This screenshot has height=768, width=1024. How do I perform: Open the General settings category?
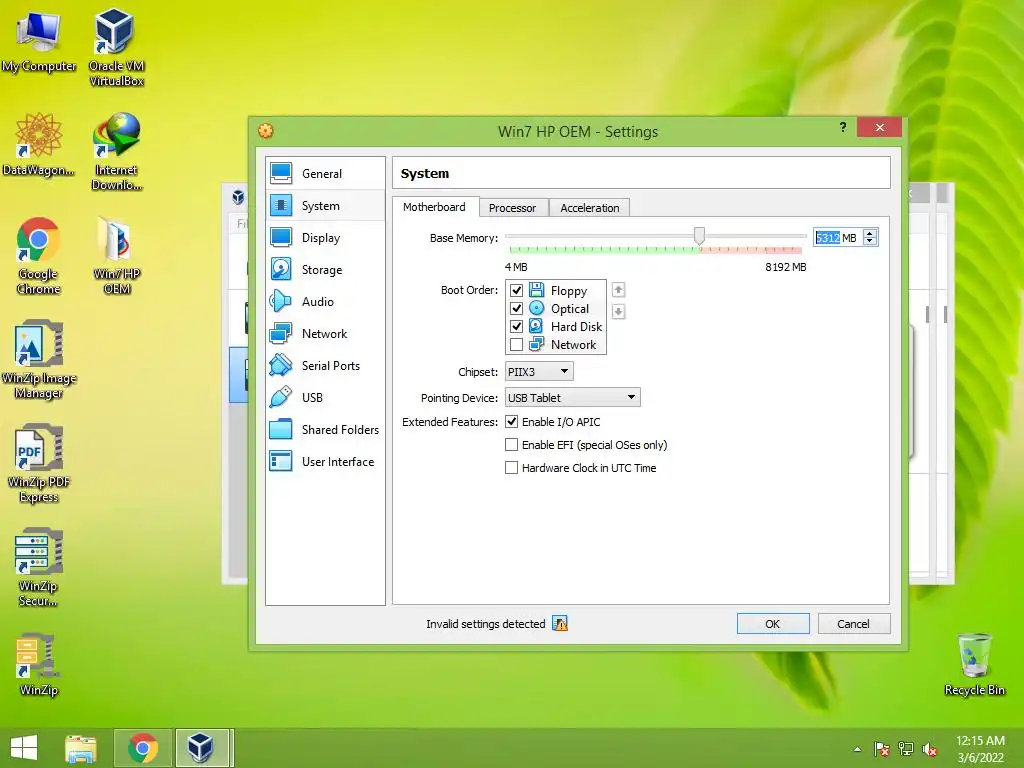325,174
